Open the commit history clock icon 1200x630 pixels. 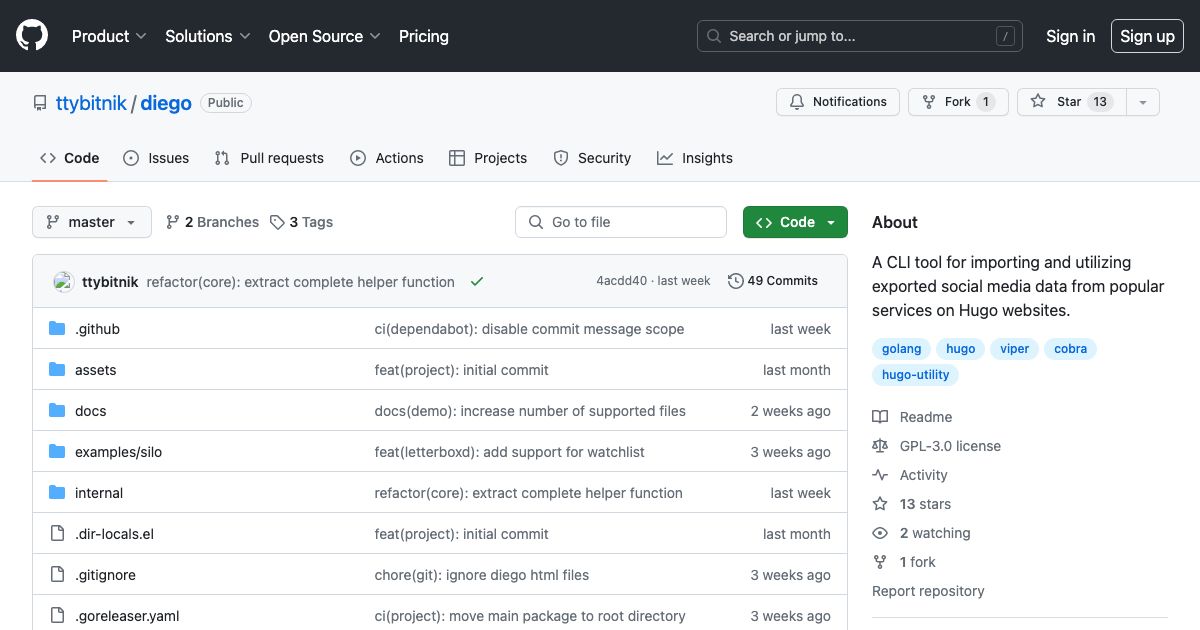[x=736, y=280]
